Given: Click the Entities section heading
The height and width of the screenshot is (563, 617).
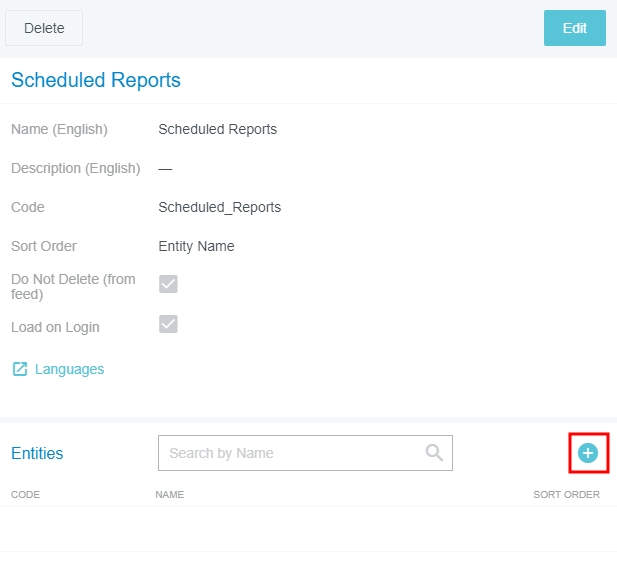Looking at the screenshot, I should [x=37, y=453].
